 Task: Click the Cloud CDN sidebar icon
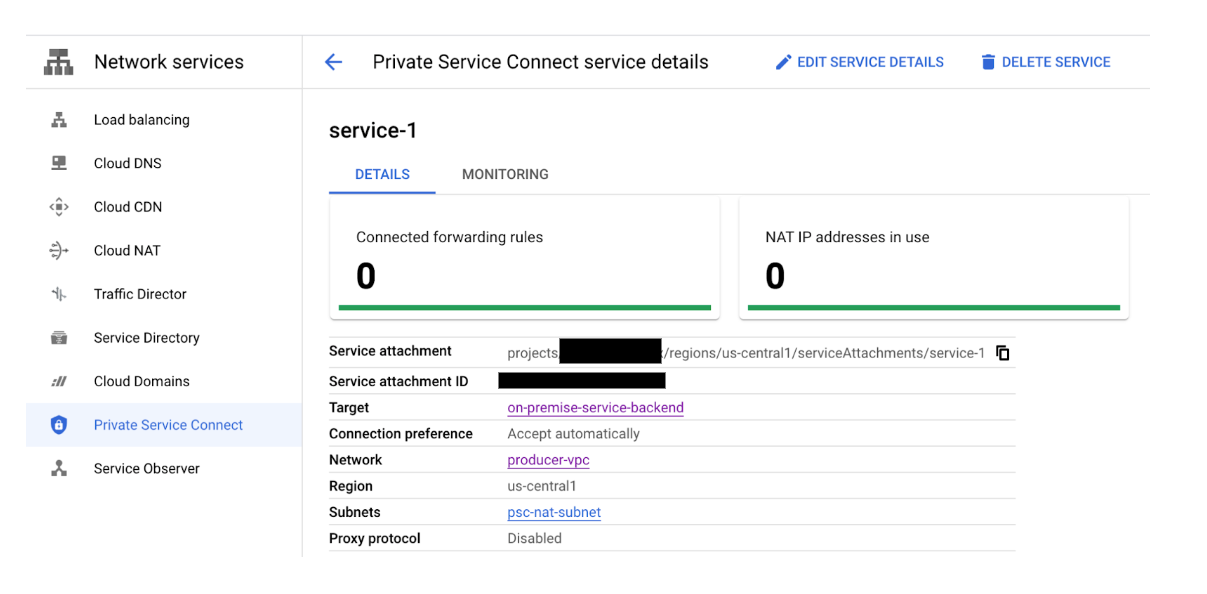click(x=58, y=207)
